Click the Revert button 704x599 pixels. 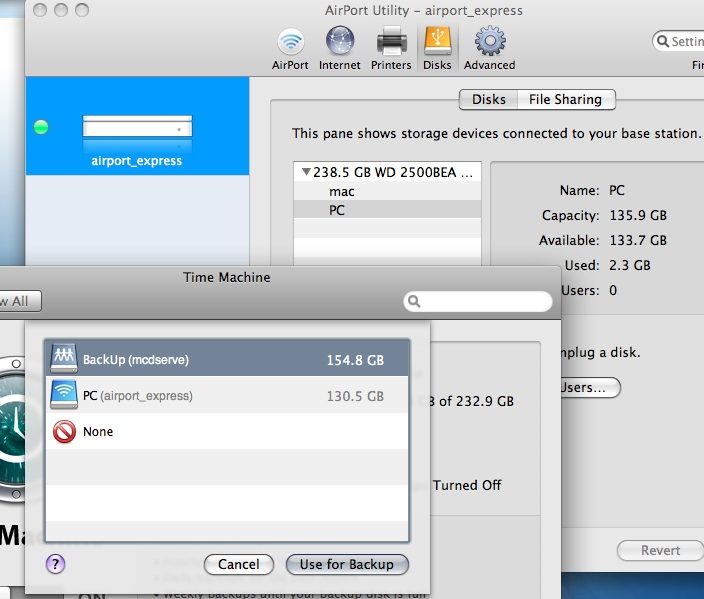[x=660, y=551]
